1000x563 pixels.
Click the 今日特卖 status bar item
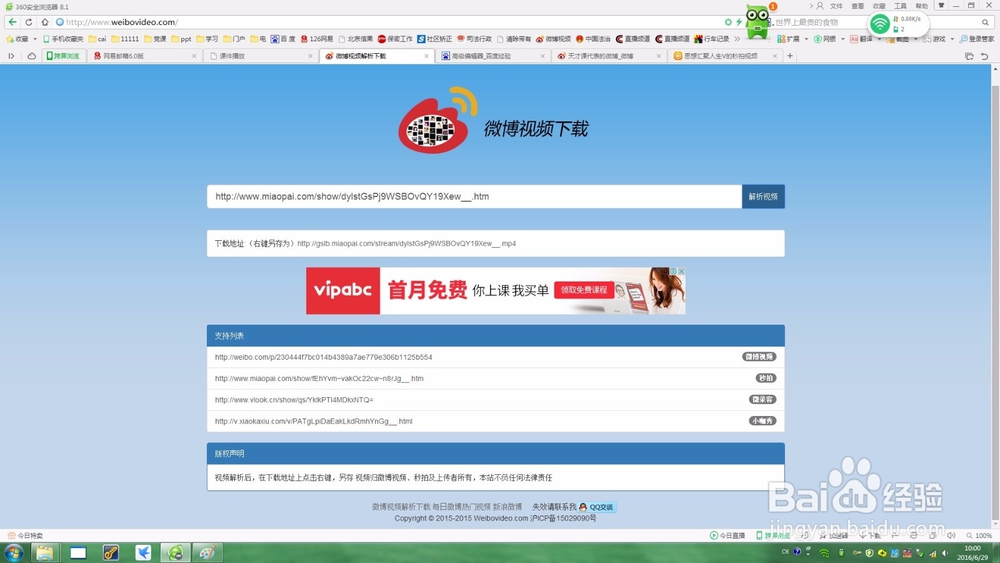[x=26, y=536]
